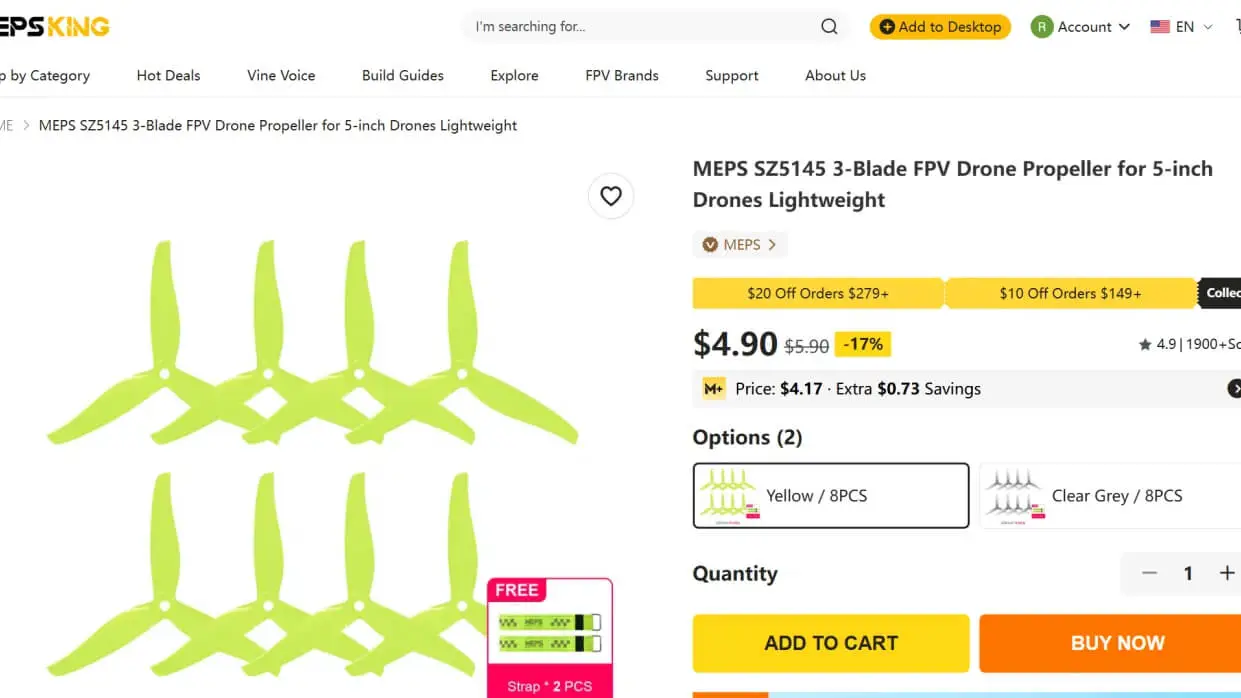Decrease quantity with the minus button
The image size is (1241, 698).
[x=1150, y=573]
